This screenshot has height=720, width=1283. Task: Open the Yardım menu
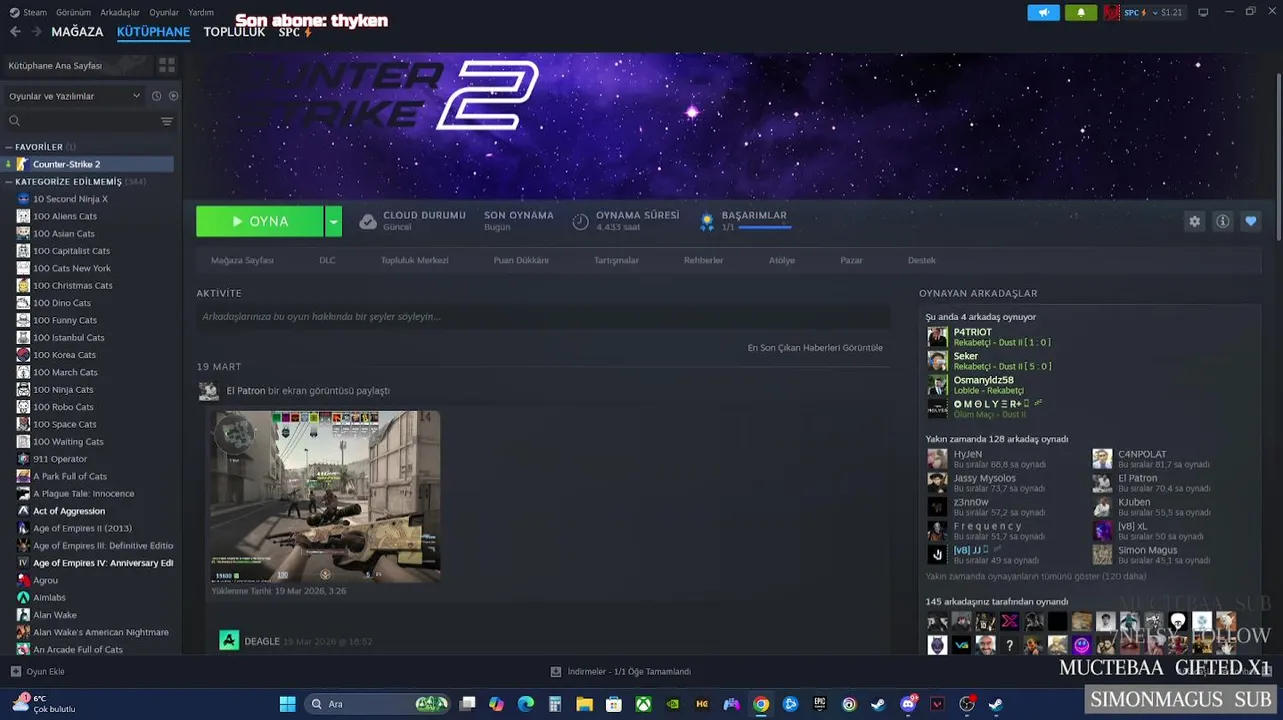coord(201,12)
